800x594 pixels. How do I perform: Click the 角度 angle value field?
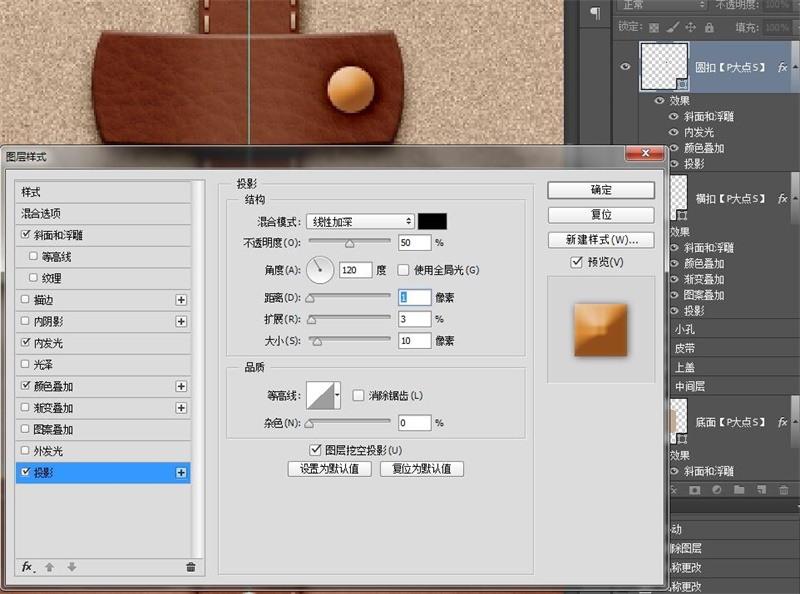[x=356, y=270]
